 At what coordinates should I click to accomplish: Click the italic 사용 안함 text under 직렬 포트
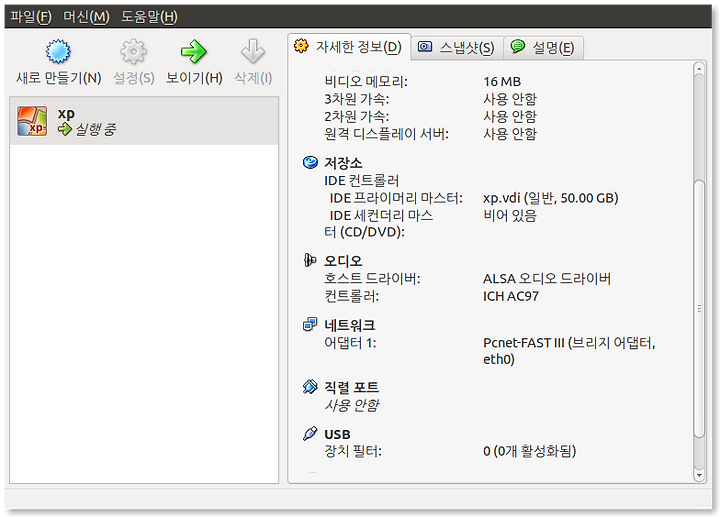coord(352,405)
